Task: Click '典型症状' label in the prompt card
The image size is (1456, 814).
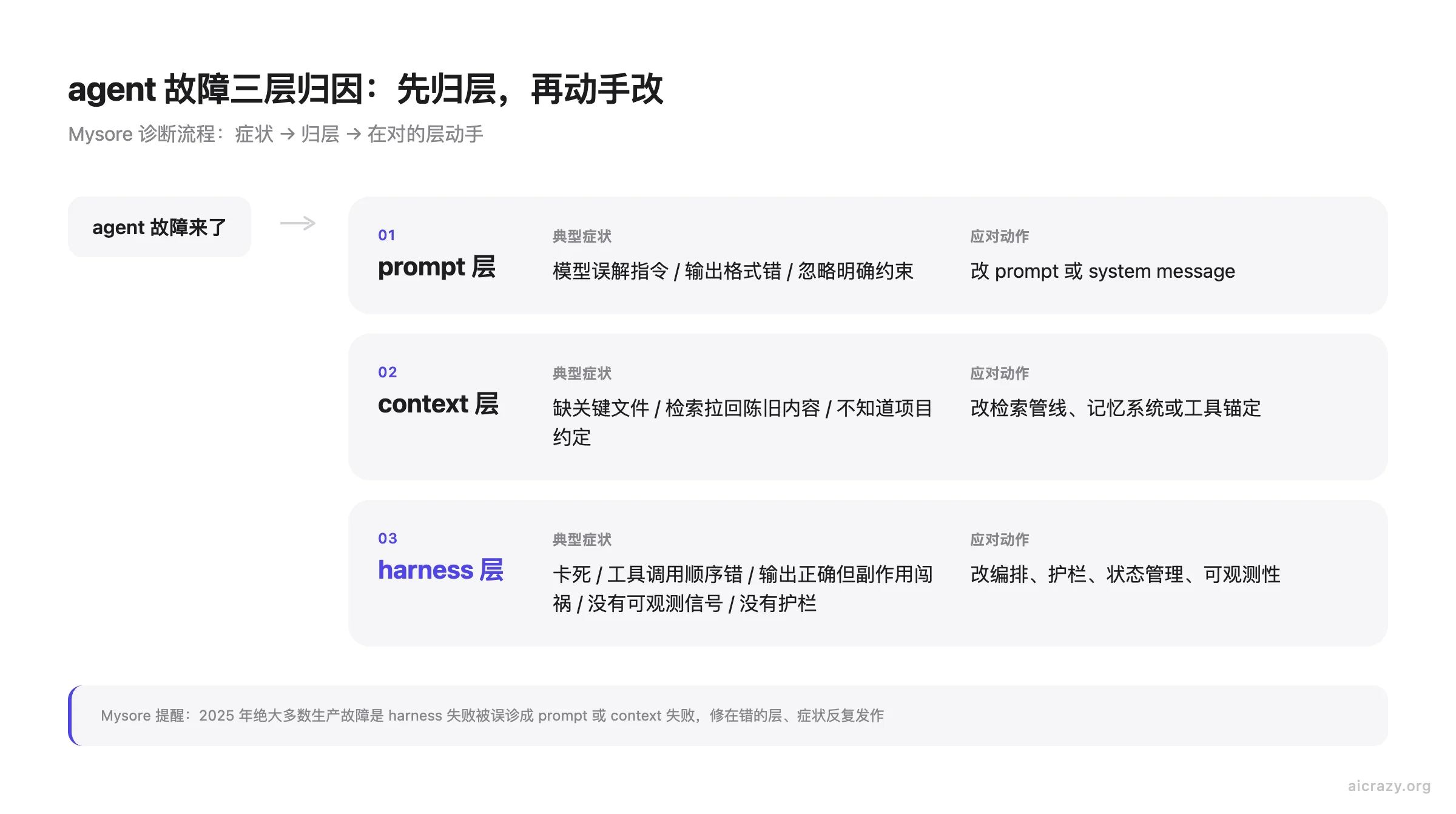Action: pos(582,237)
